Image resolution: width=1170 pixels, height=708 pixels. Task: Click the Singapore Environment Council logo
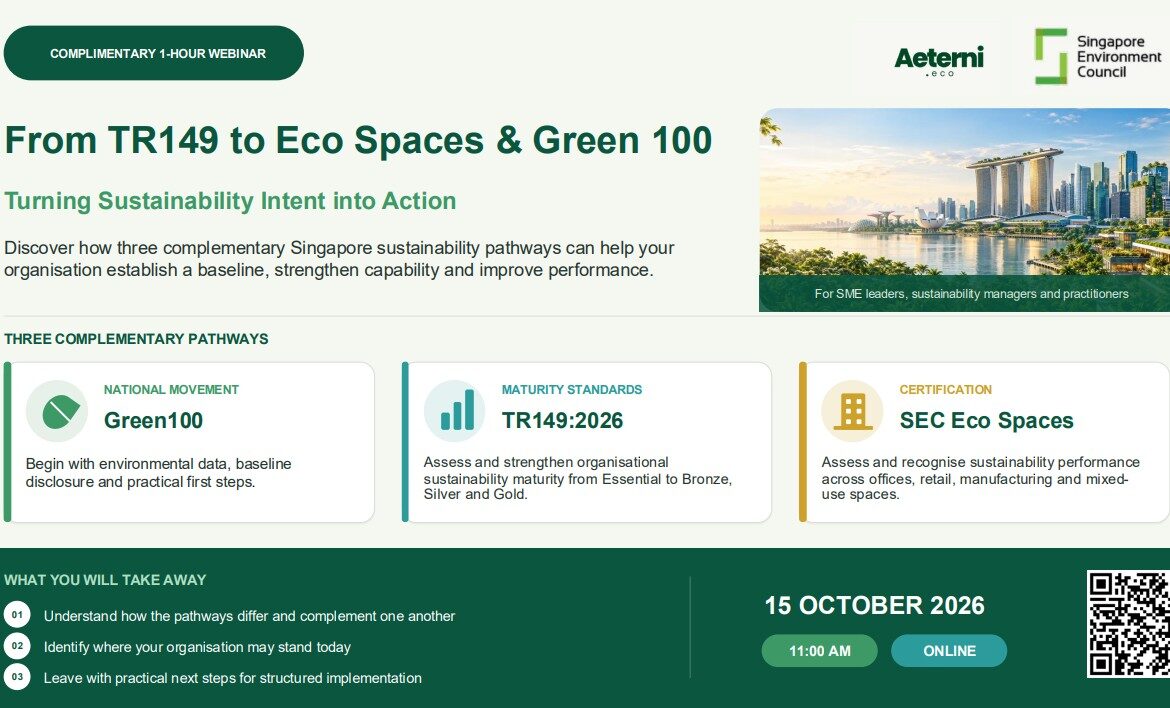tap(1098, 57)
